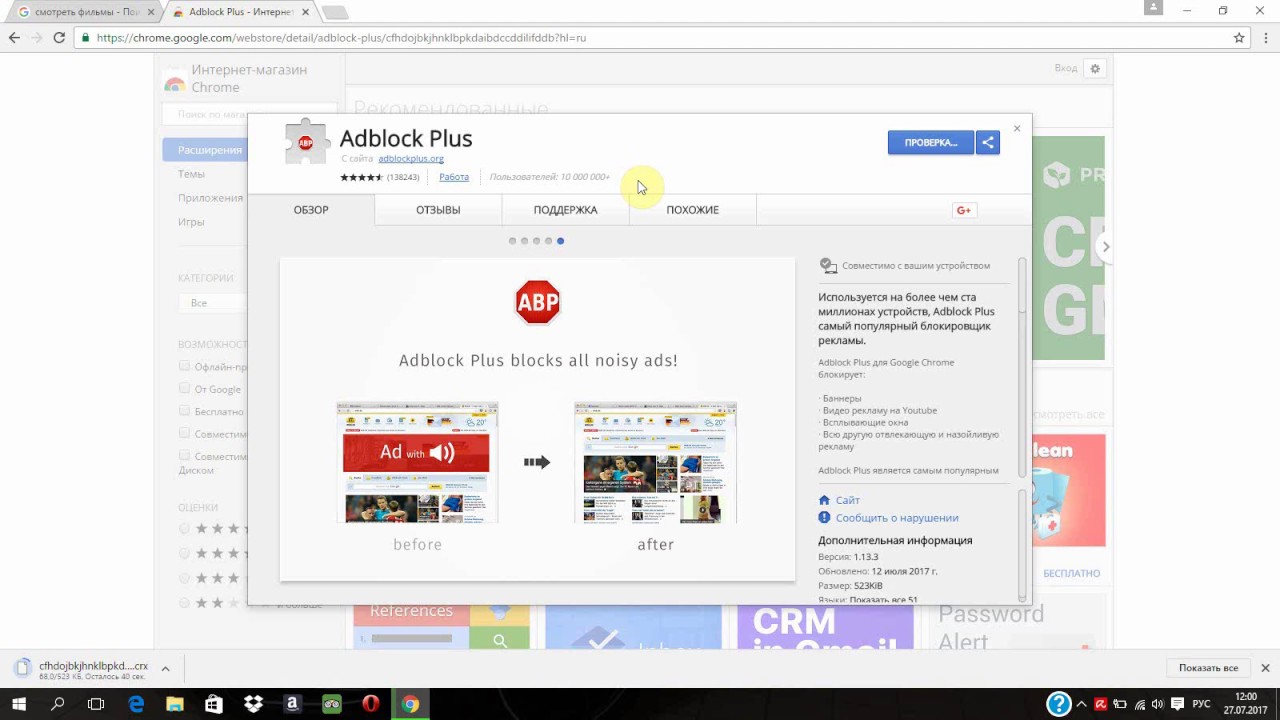
Task: Click the user profile icon in title bar
Action: click(1153, 9)
